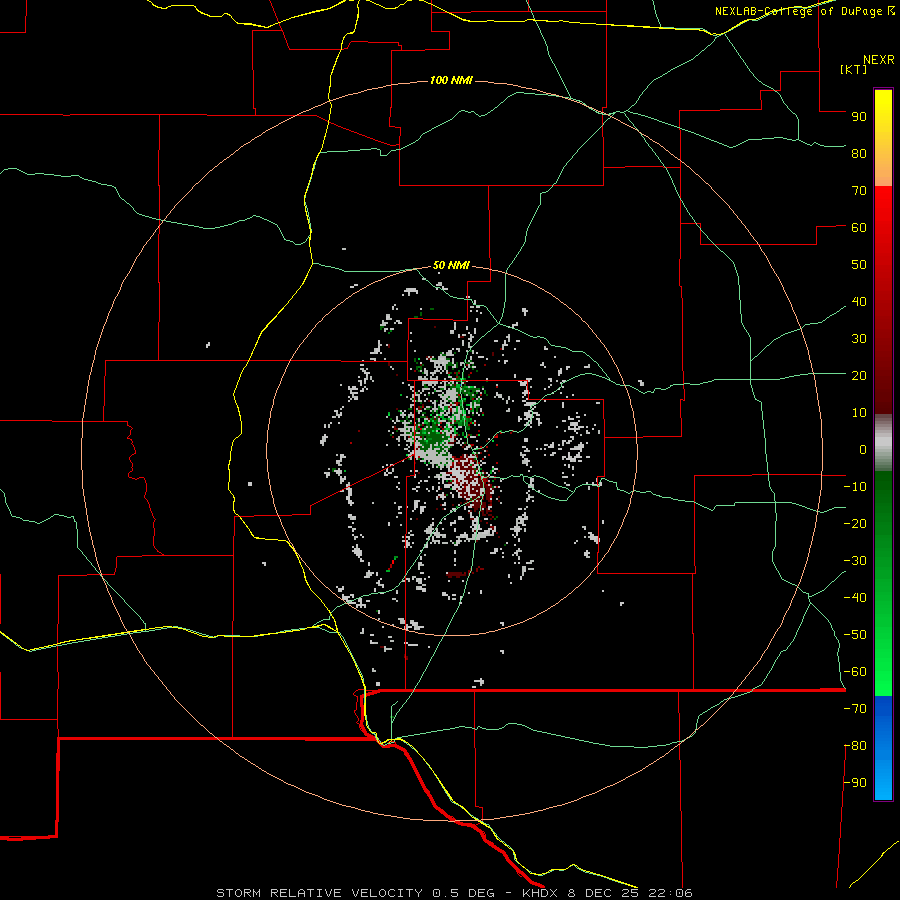Click the legend value "-50"
Screen dimensions: 900x900
(x=855, y=635)
